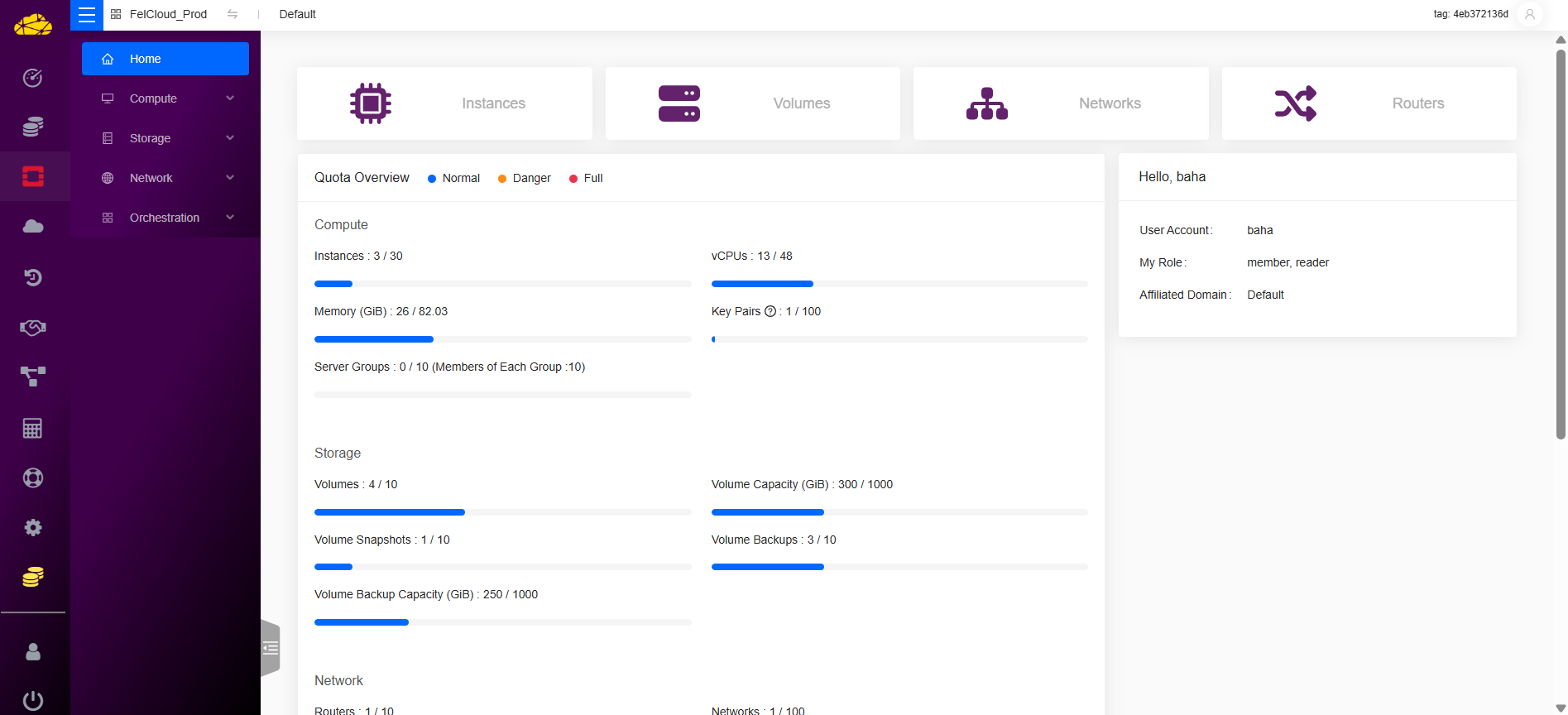Collapse the menu panel via side tab
This screenshot has width=1568, height=715.
(271, 648)
